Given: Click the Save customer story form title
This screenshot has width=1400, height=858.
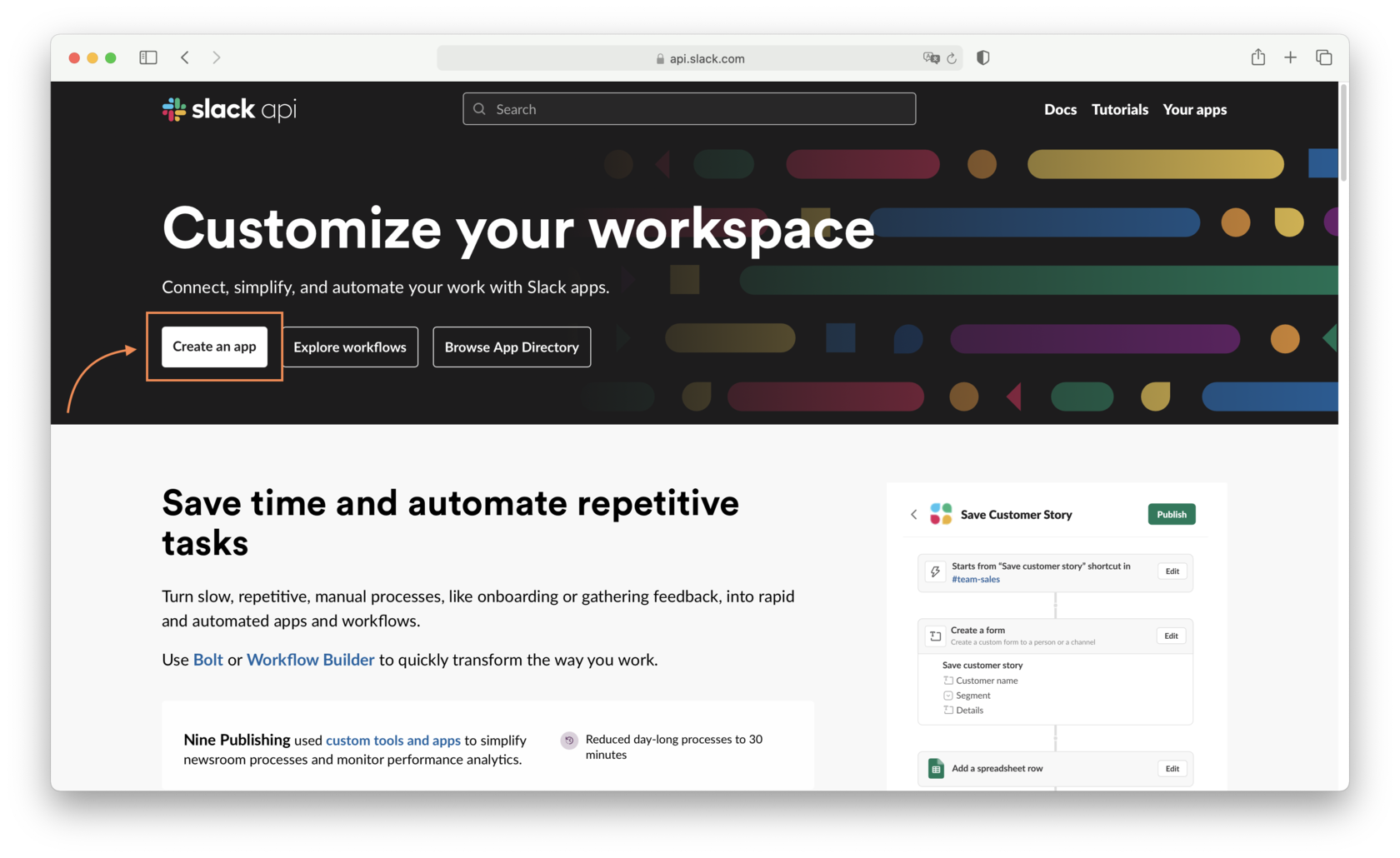Looking at the screenshot, I should pos(982,665).
